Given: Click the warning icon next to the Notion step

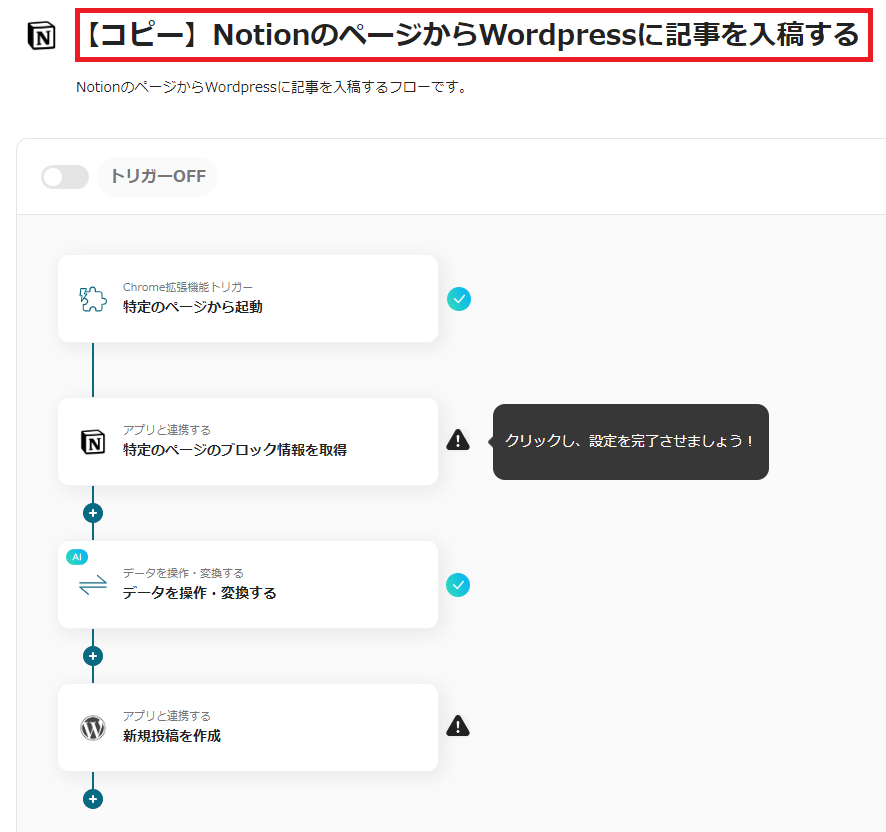Looking at the screenshot, I should 458,439.
